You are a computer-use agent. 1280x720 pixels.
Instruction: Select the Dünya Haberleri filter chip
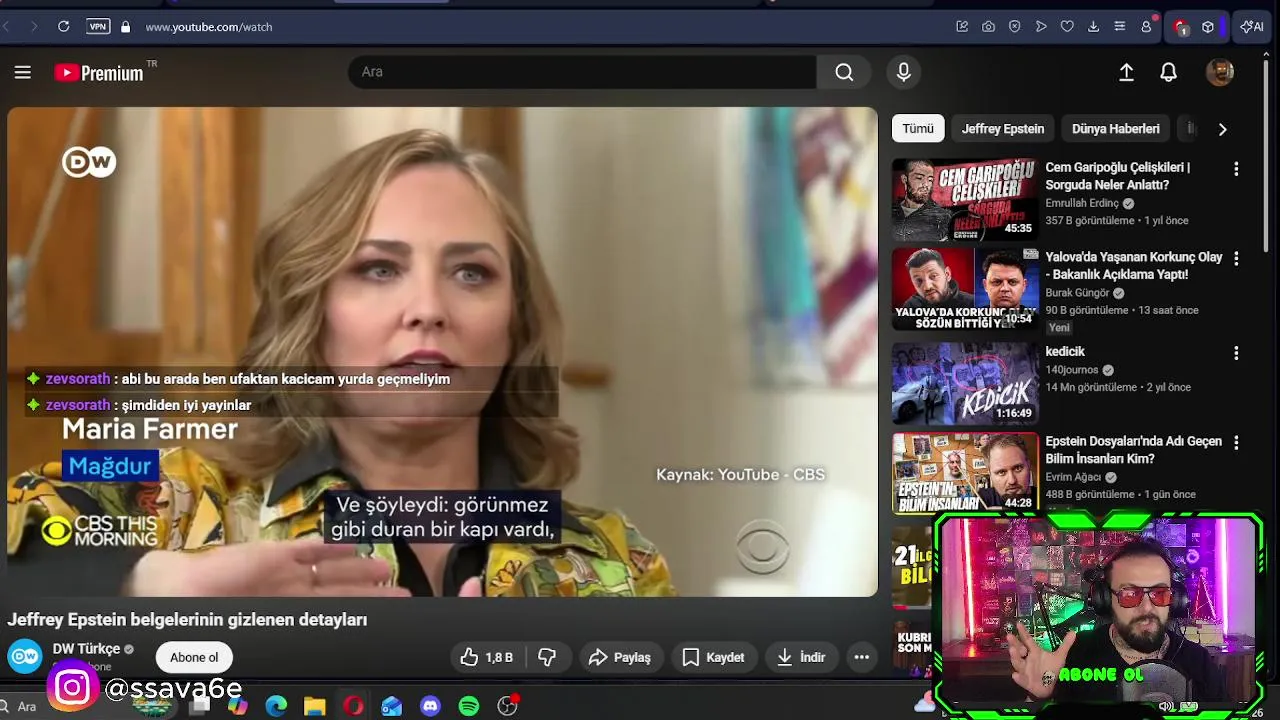[1115, 129]
